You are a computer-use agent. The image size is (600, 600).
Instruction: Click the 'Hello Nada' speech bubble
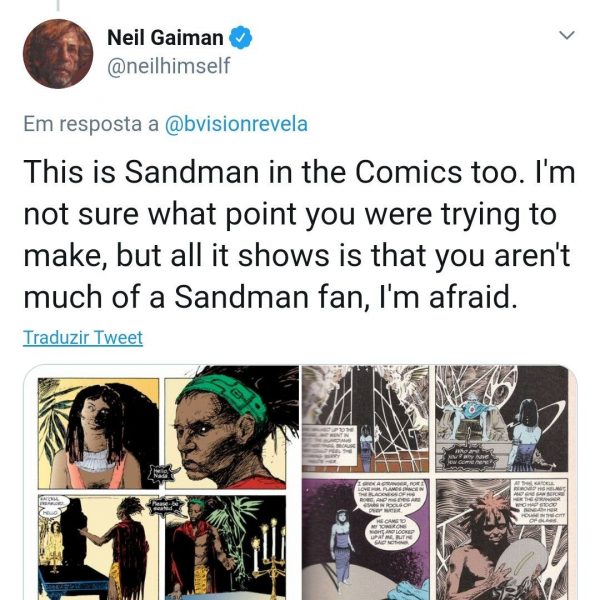point(161,473)
